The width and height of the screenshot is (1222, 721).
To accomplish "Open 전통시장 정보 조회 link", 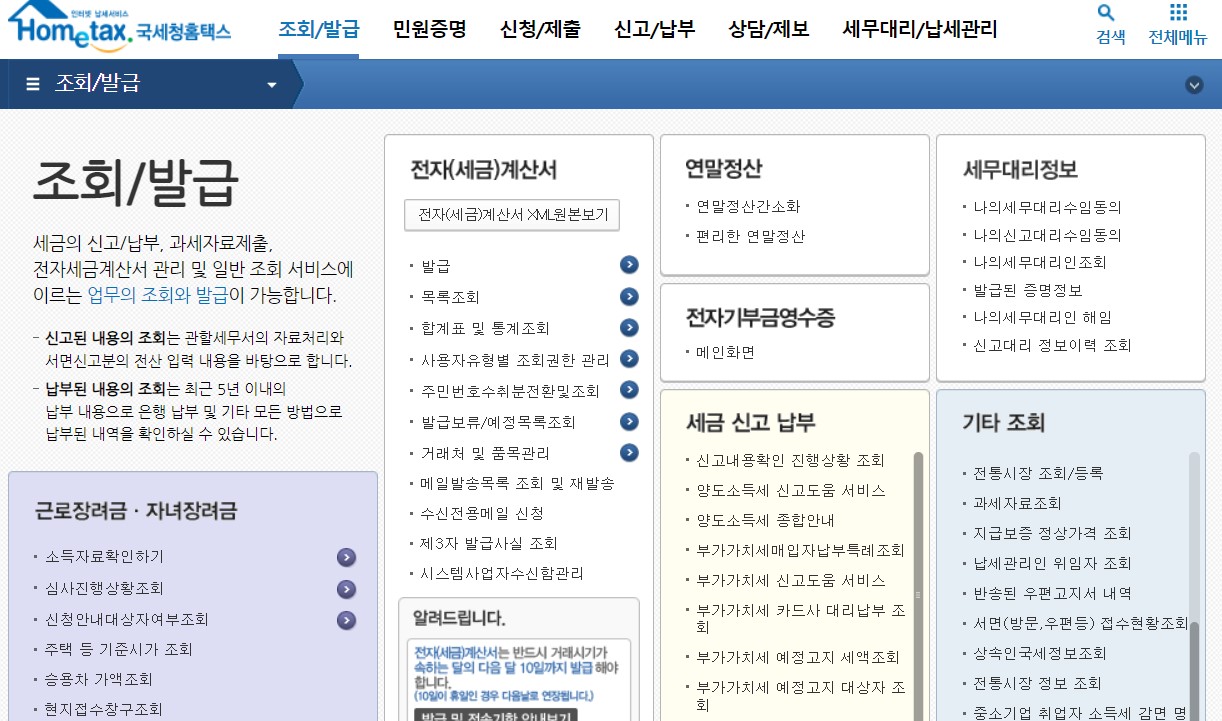I will pos(1038,683).
